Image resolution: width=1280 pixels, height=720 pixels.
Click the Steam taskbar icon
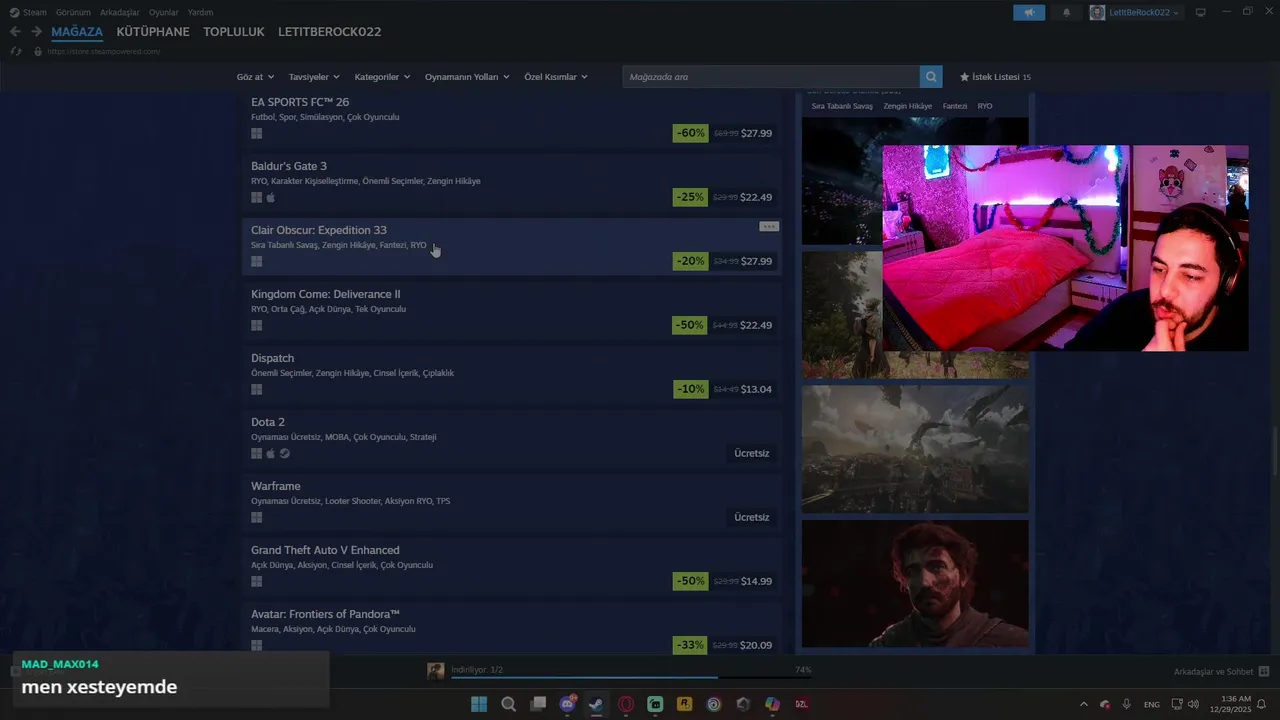(596, 704)
